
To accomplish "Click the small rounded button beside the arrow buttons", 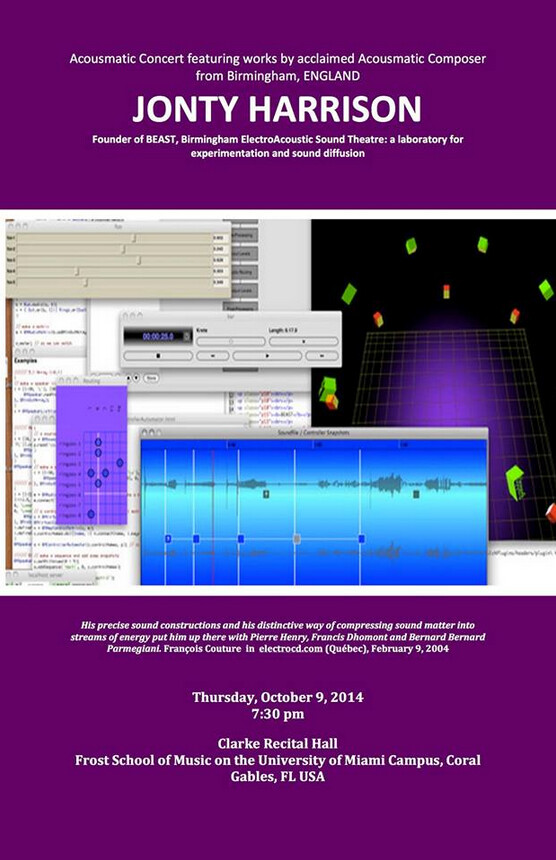I will tap(151, 378).
